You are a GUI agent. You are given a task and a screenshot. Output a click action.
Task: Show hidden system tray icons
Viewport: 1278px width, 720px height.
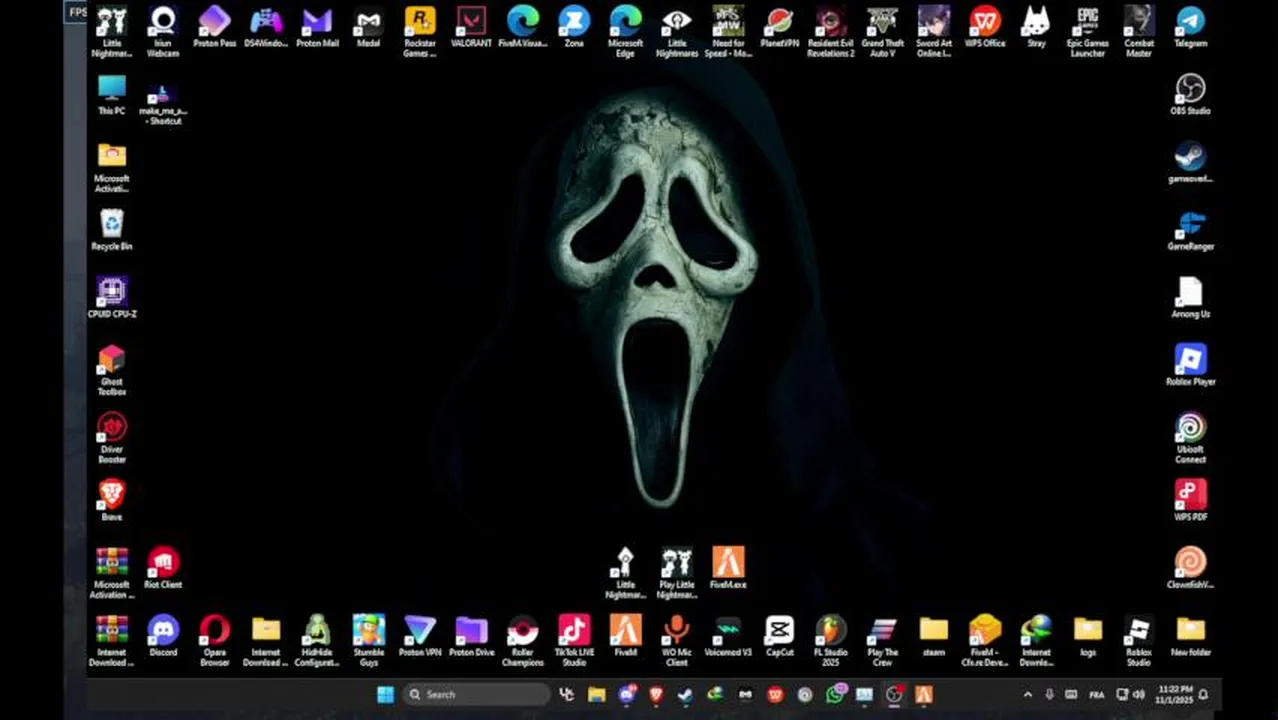point(1027,694)
